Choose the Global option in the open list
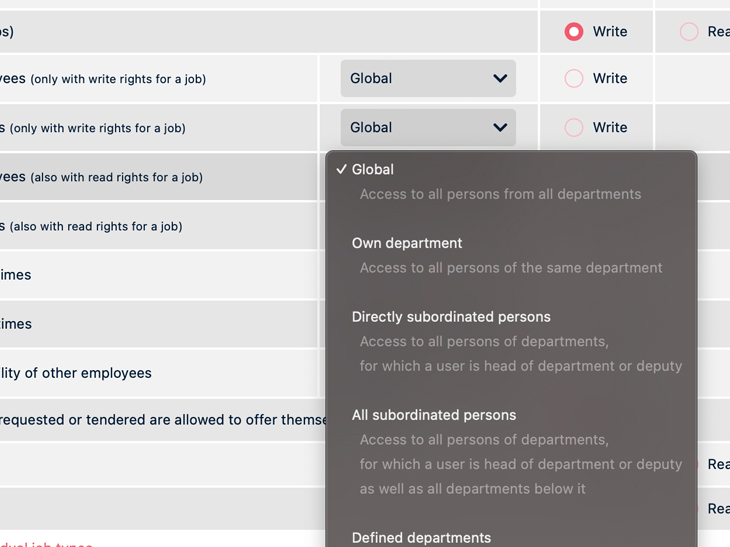Viewport: 730px width, 547px height. tap(373, 170)
